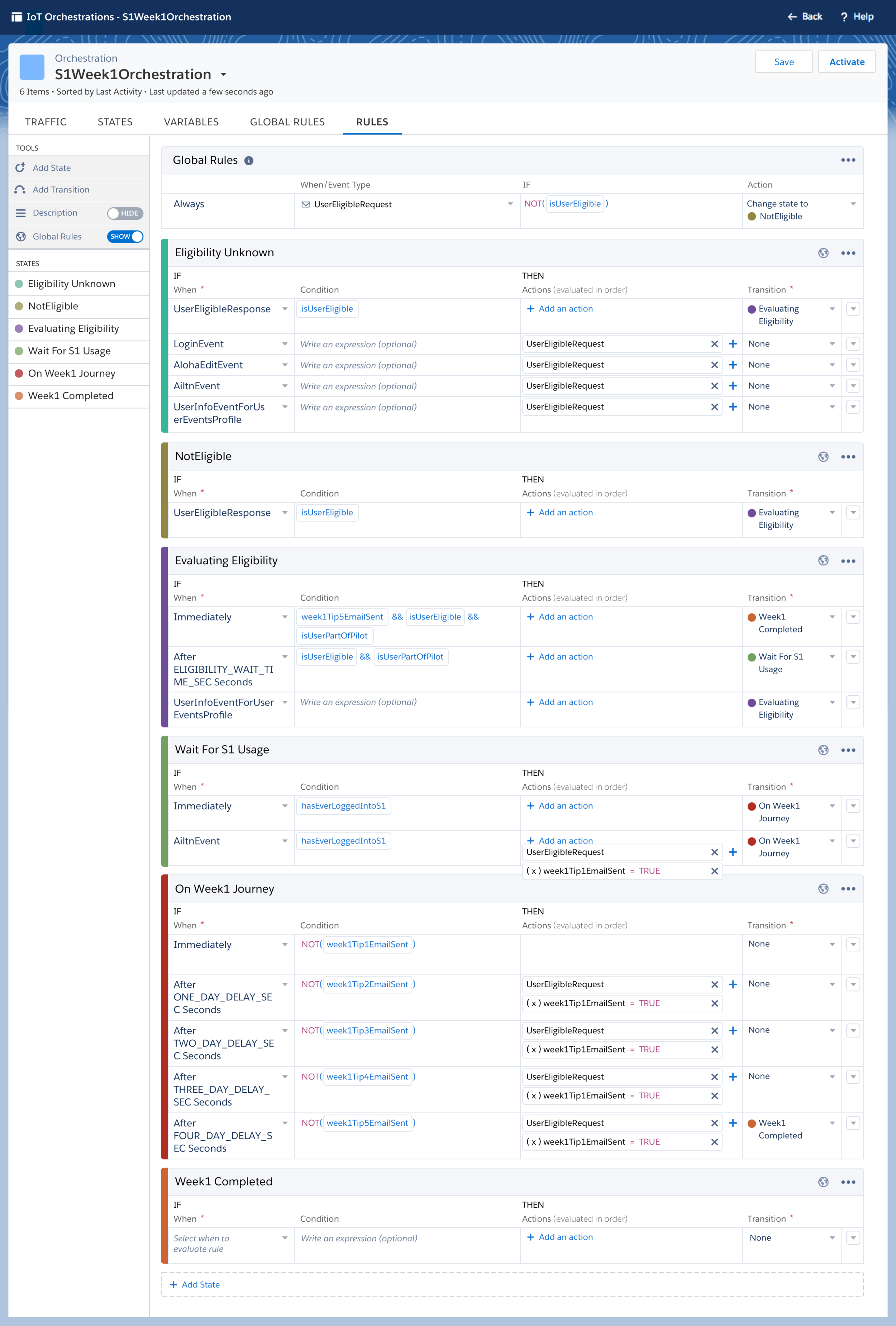Screen dimensions: 896x1326
Task: Open the S1Week1Orchestration title dropdown
Action: [224, 75]
